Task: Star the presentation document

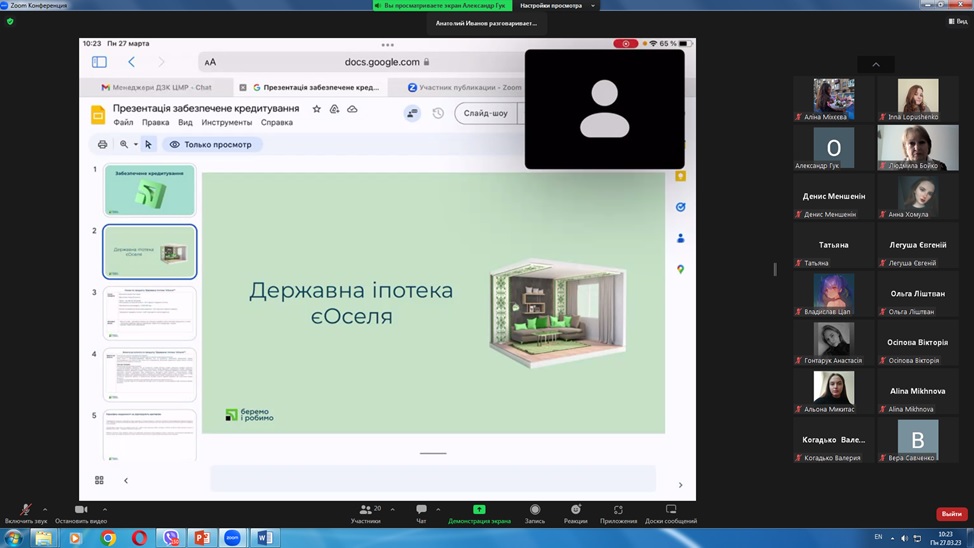Action: click(x=316, y=109)
